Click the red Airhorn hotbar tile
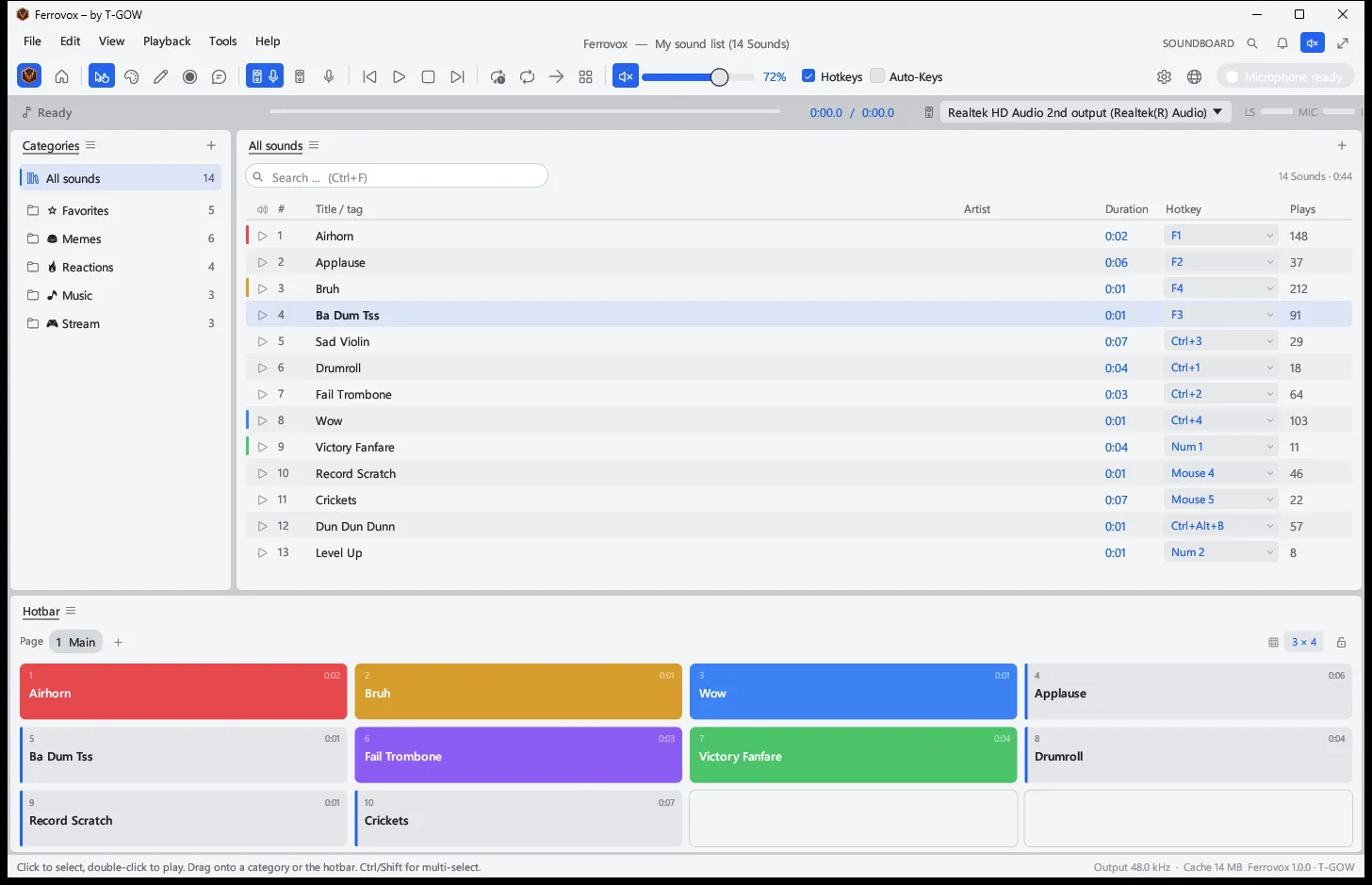Viewport: 1372px width, 885px height. (x=184, y=692)
